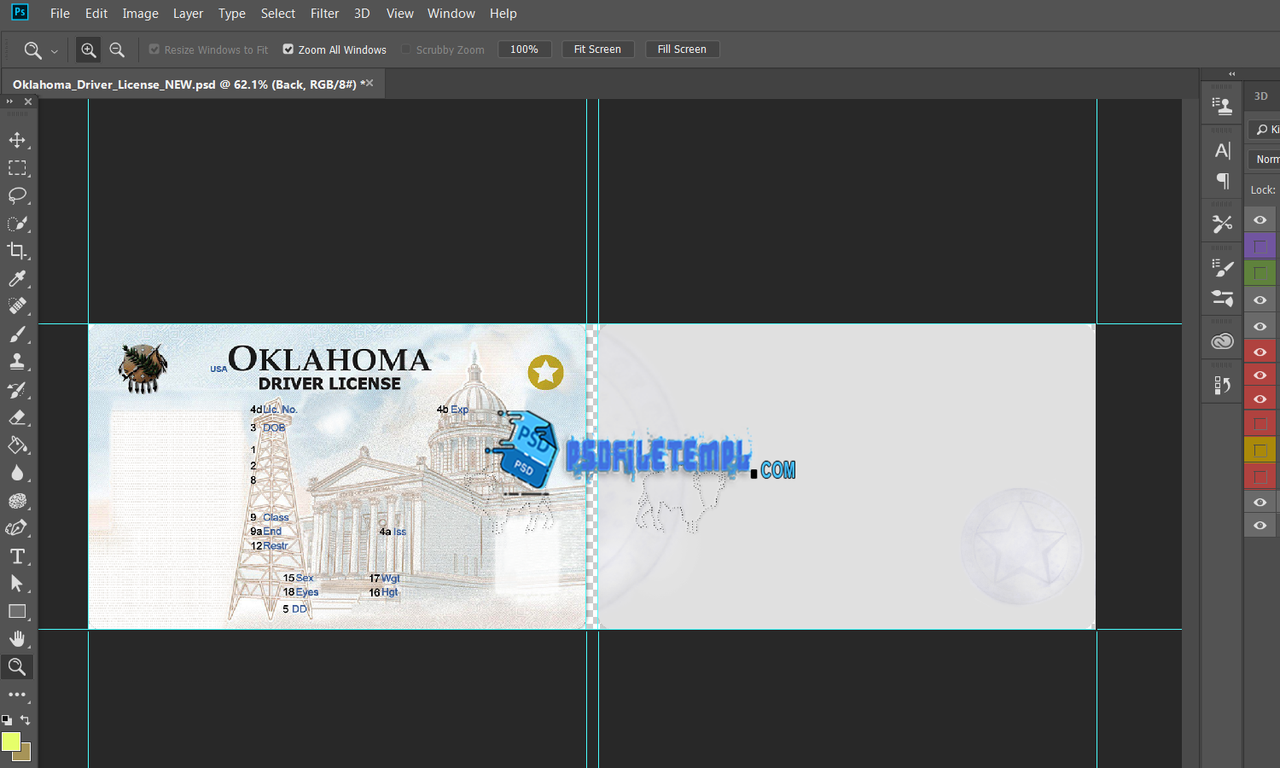This screenshot has height=768, width=1280.
Task: Open the Zoom tool preset picker arrow
Action: click(x=54, y=50)
